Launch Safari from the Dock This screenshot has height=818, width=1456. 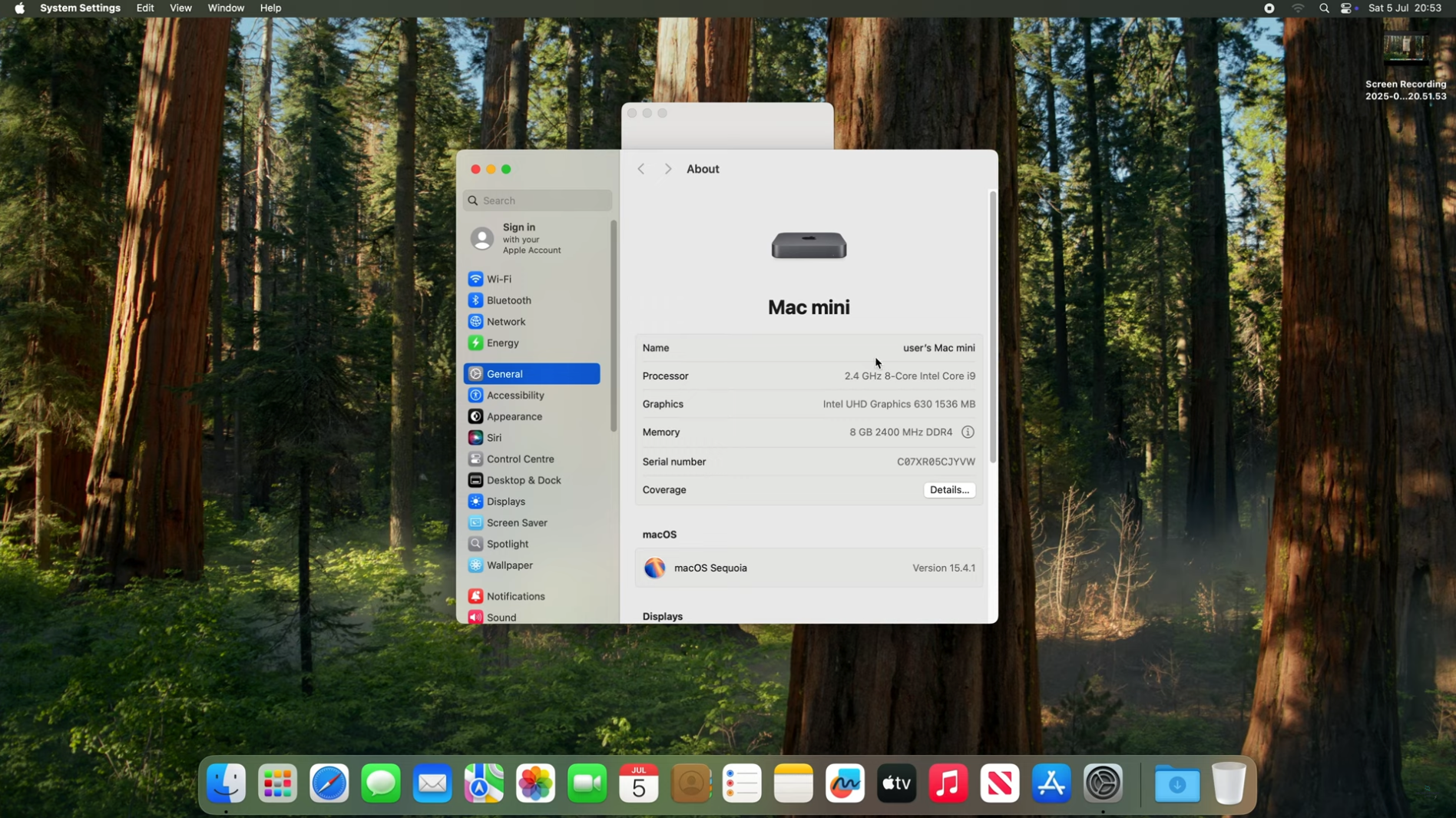[329, 784]
